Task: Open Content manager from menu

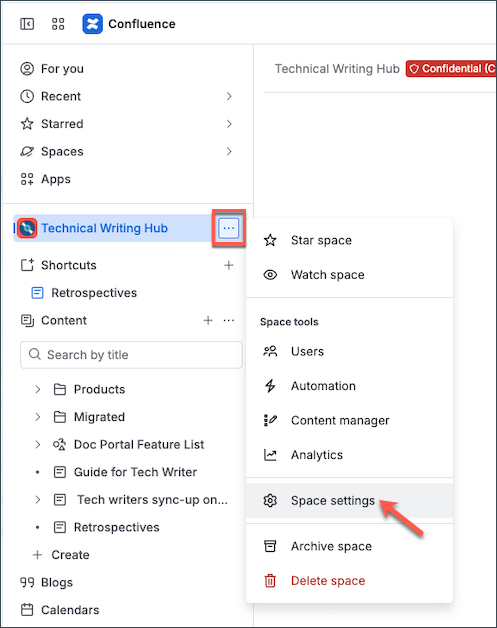Action: click(349, 420)
